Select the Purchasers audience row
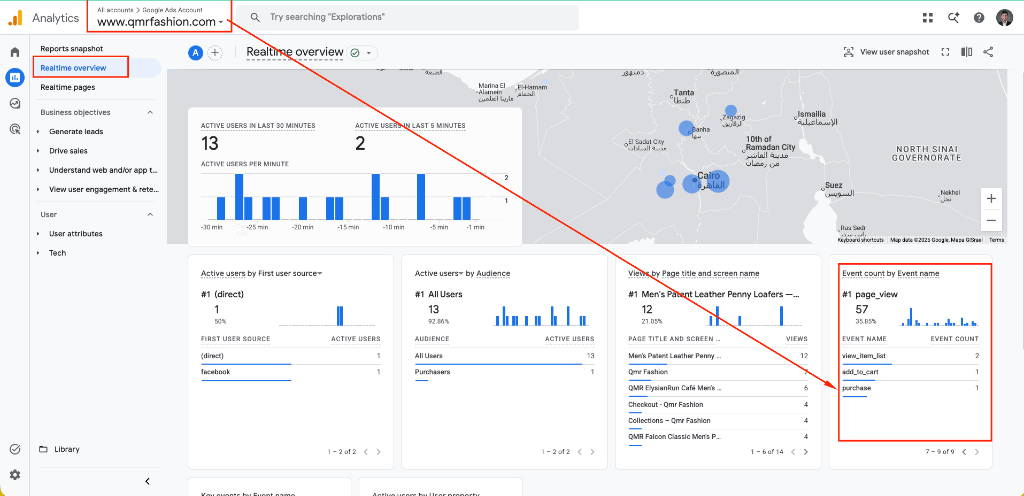This screenshot has width=1024, height=496. coord(504,373)
